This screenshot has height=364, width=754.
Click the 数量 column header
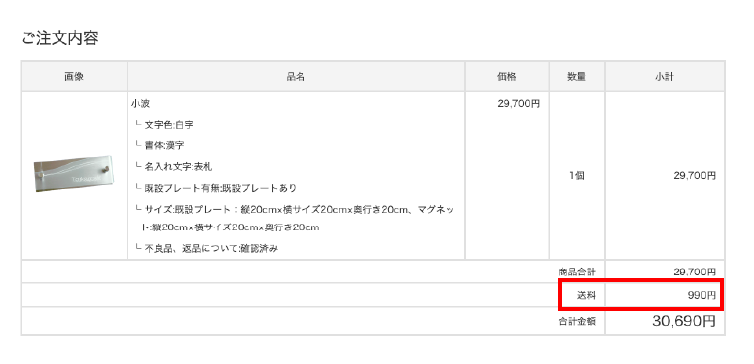577,76
